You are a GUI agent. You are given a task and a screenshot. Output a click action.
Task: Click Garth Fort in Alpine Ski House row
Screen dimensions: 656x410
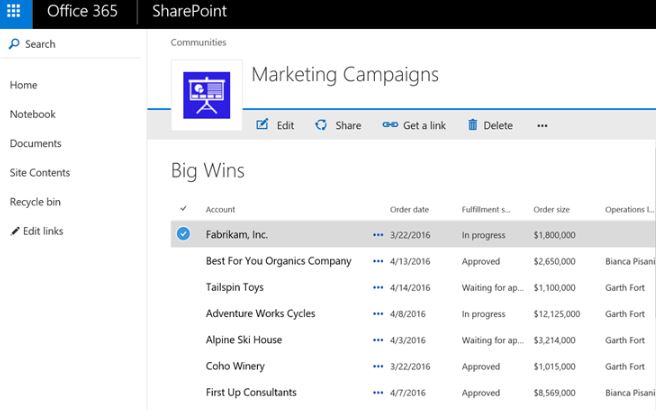coord(625,340)
